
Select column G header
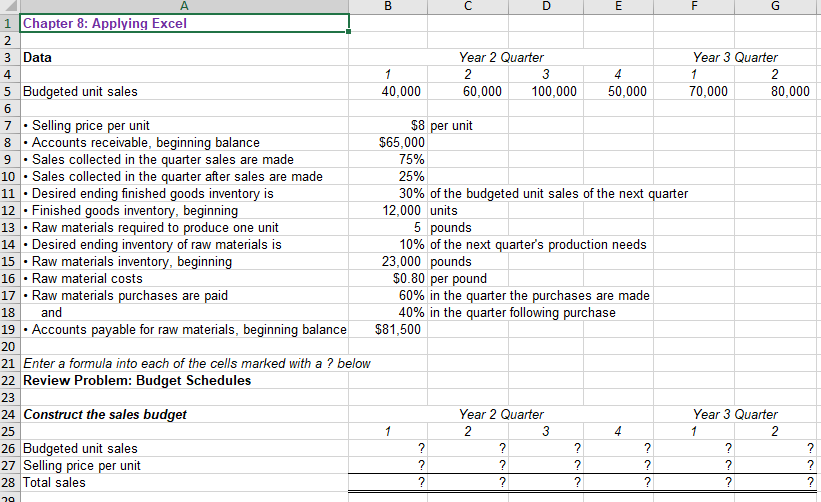click(775, 6)
